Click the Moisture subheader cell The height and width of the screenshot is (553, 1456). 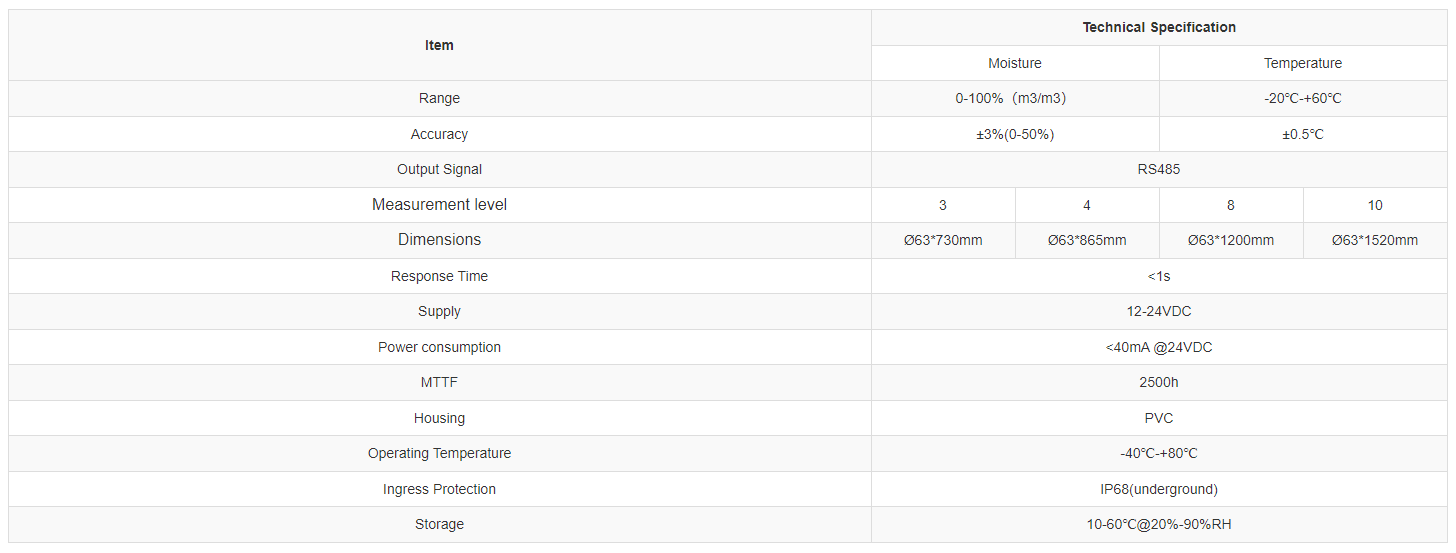pyautogui.click(x=1015, y=63)
